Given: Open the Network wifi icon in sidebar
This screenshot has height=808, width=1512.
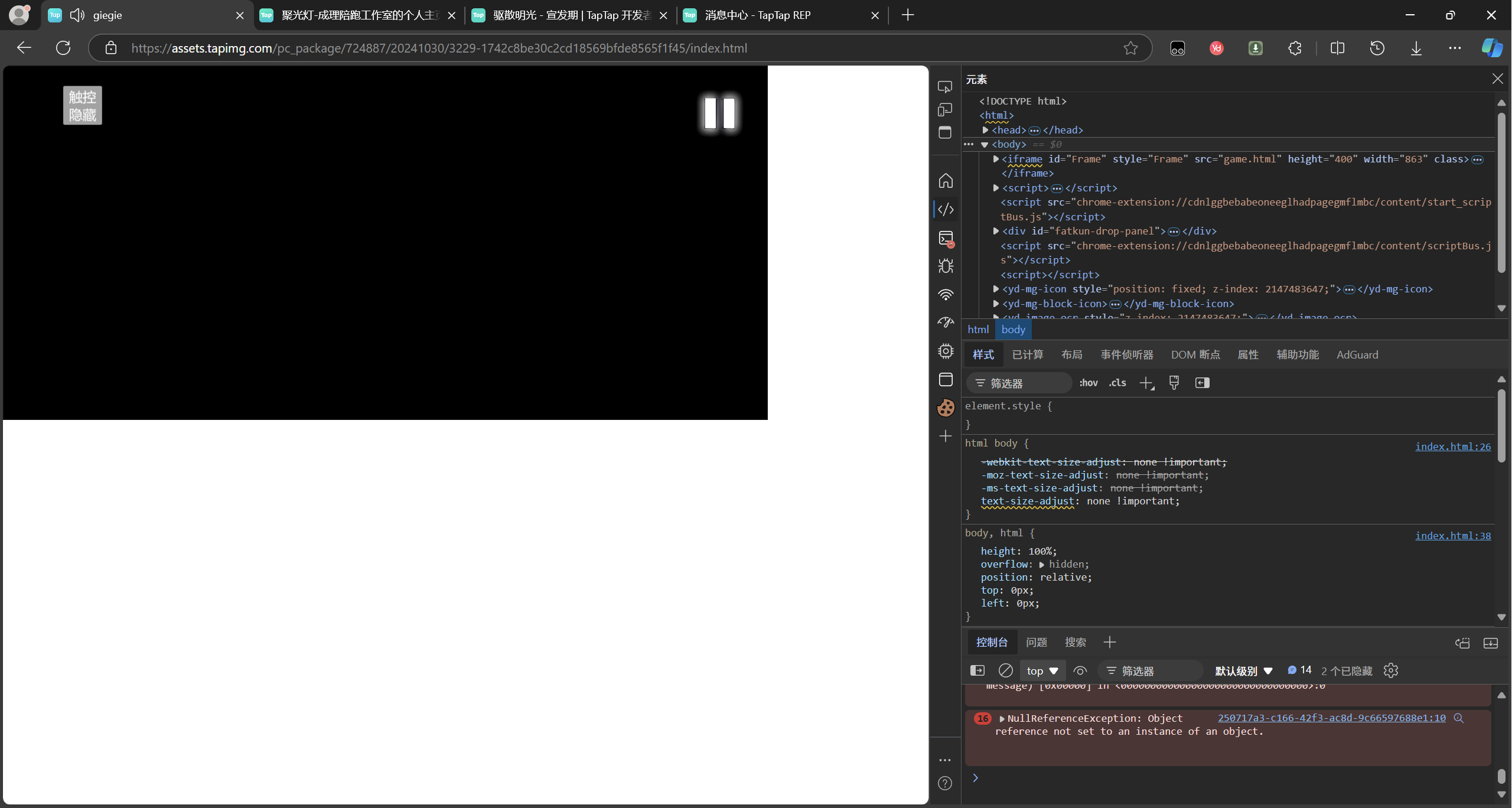Looking at the screenshot, I should coord(946,295).
